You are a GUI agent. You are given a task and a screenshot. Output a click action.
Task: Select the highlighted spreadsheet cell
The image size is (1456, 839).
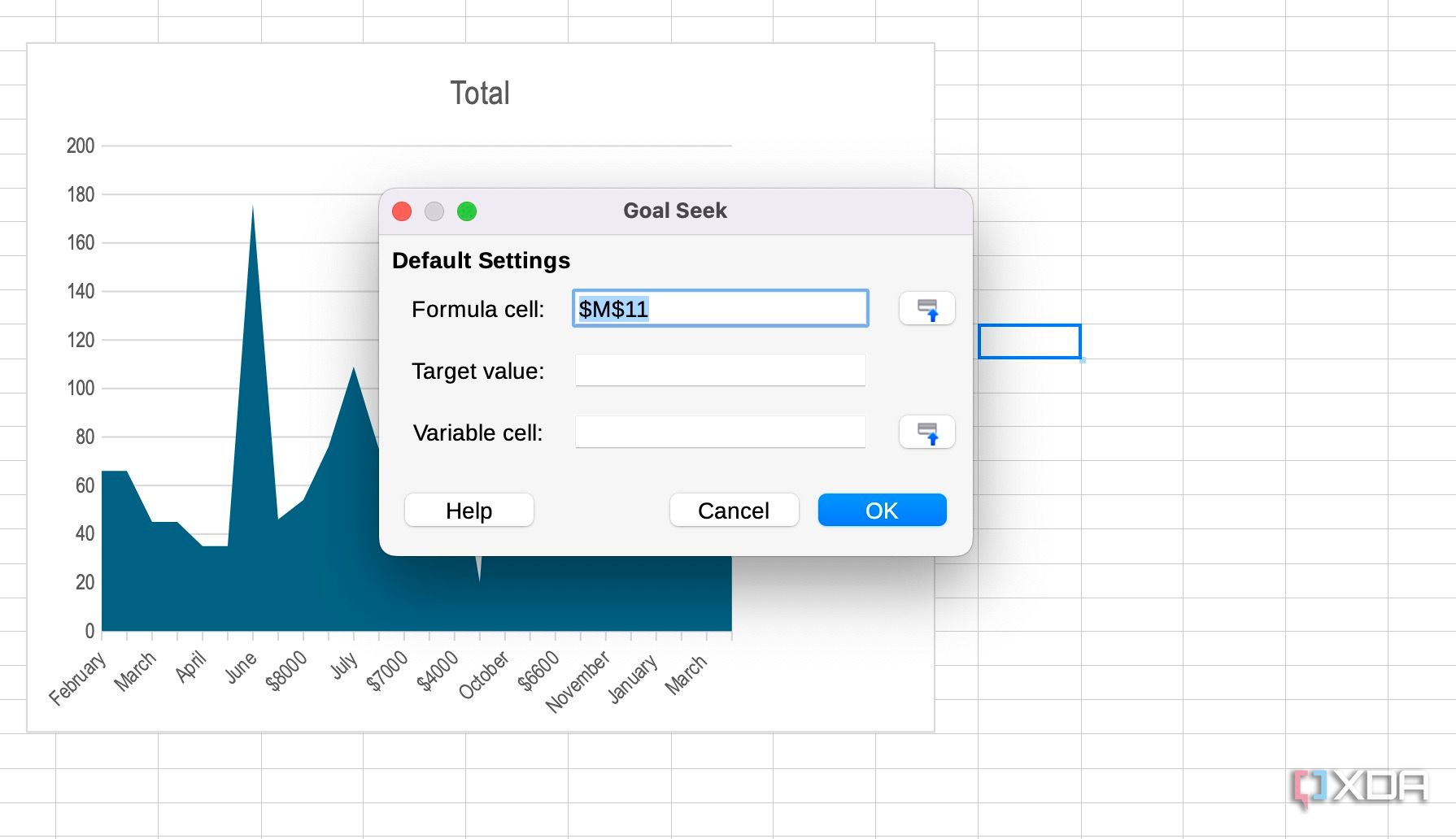(1030, 341)
